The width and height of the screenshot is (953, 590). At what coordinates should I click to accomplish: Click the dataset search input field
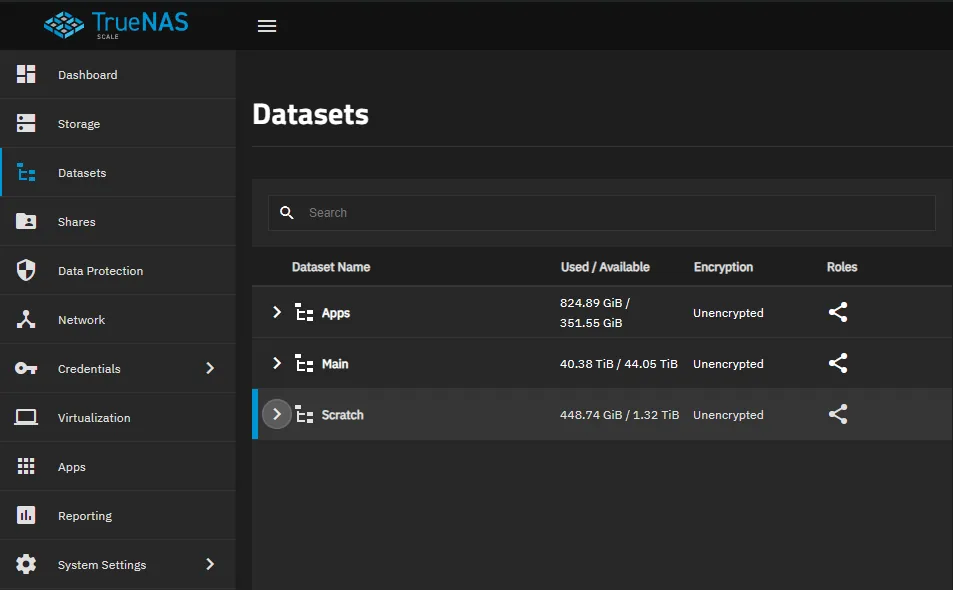[600, 212]
